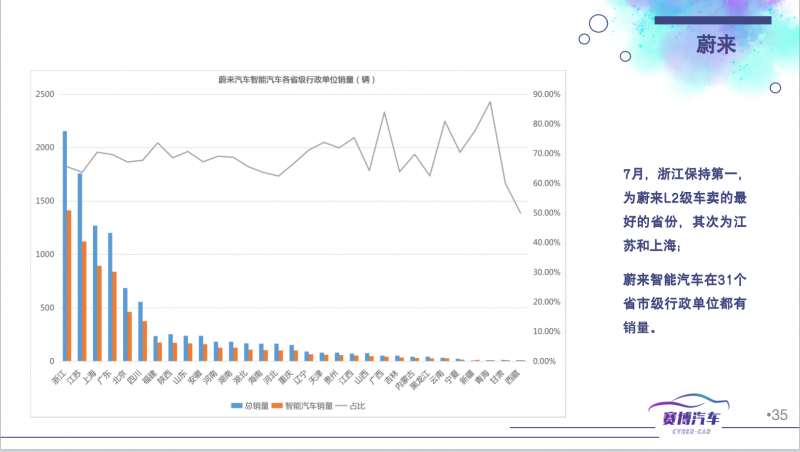Click the text line 蔚来智能汽车在31个
Image resolution: width=800 pixels, height=452 pixels.
pos(685,280)
